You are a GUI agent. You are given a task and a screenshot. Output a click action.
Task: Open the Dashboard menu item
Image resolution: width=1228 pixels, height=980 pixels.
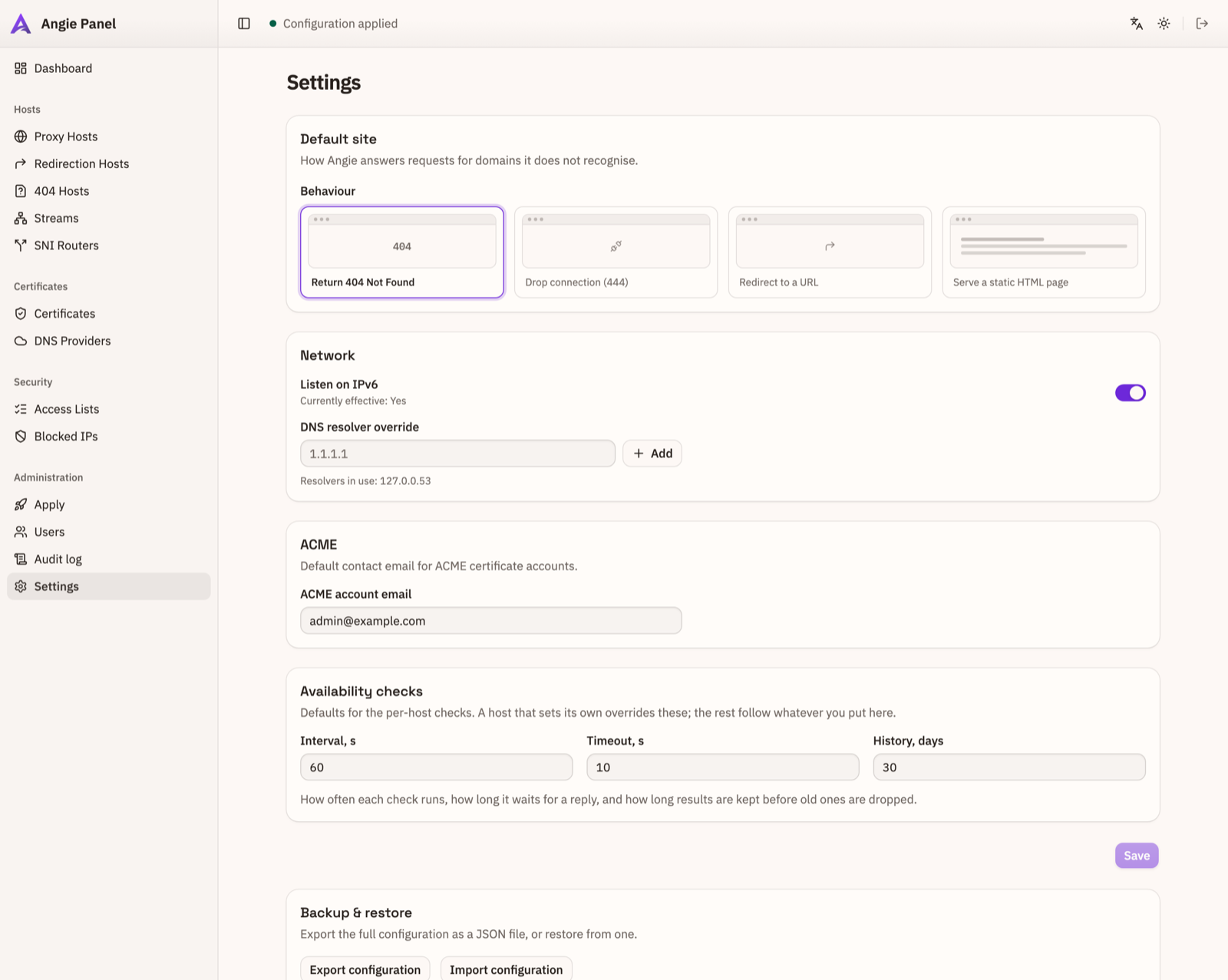[109, 68]
